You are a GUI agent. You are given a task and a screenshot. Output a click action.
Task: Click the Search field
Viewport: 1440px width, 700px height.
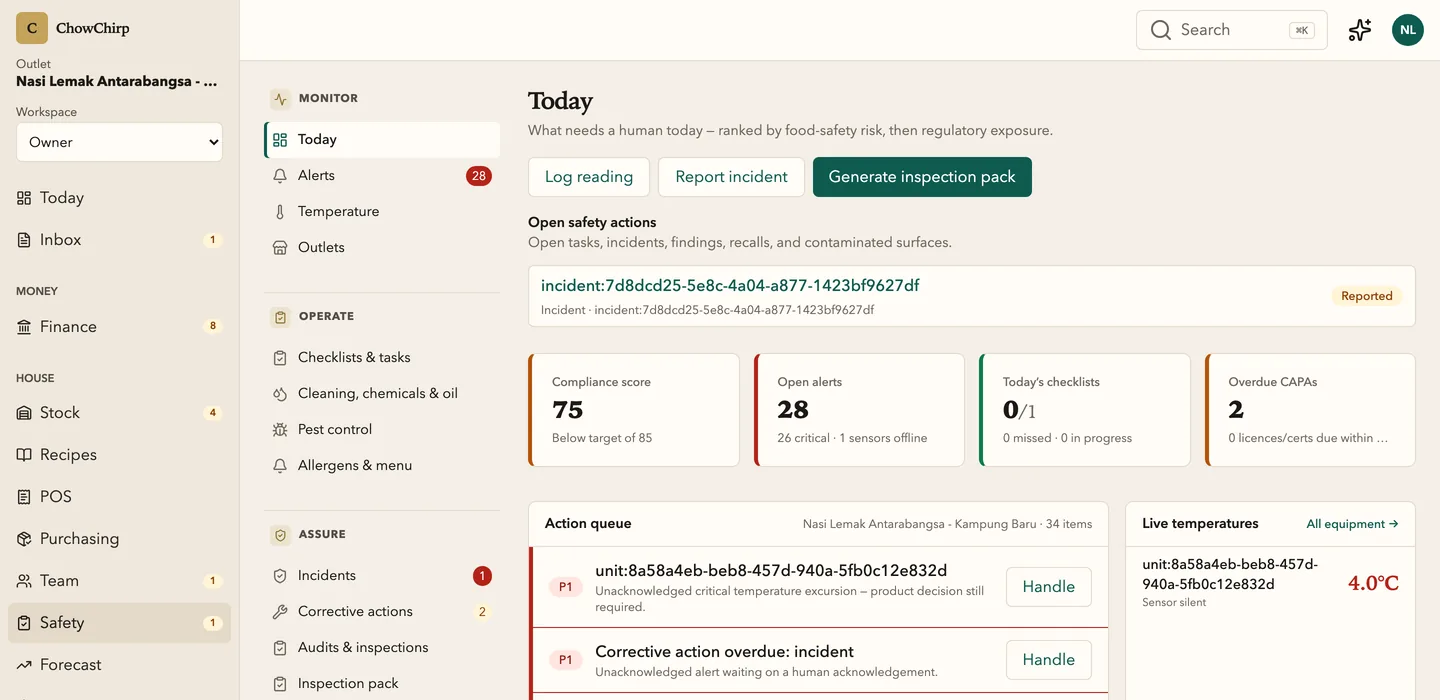1232,30
